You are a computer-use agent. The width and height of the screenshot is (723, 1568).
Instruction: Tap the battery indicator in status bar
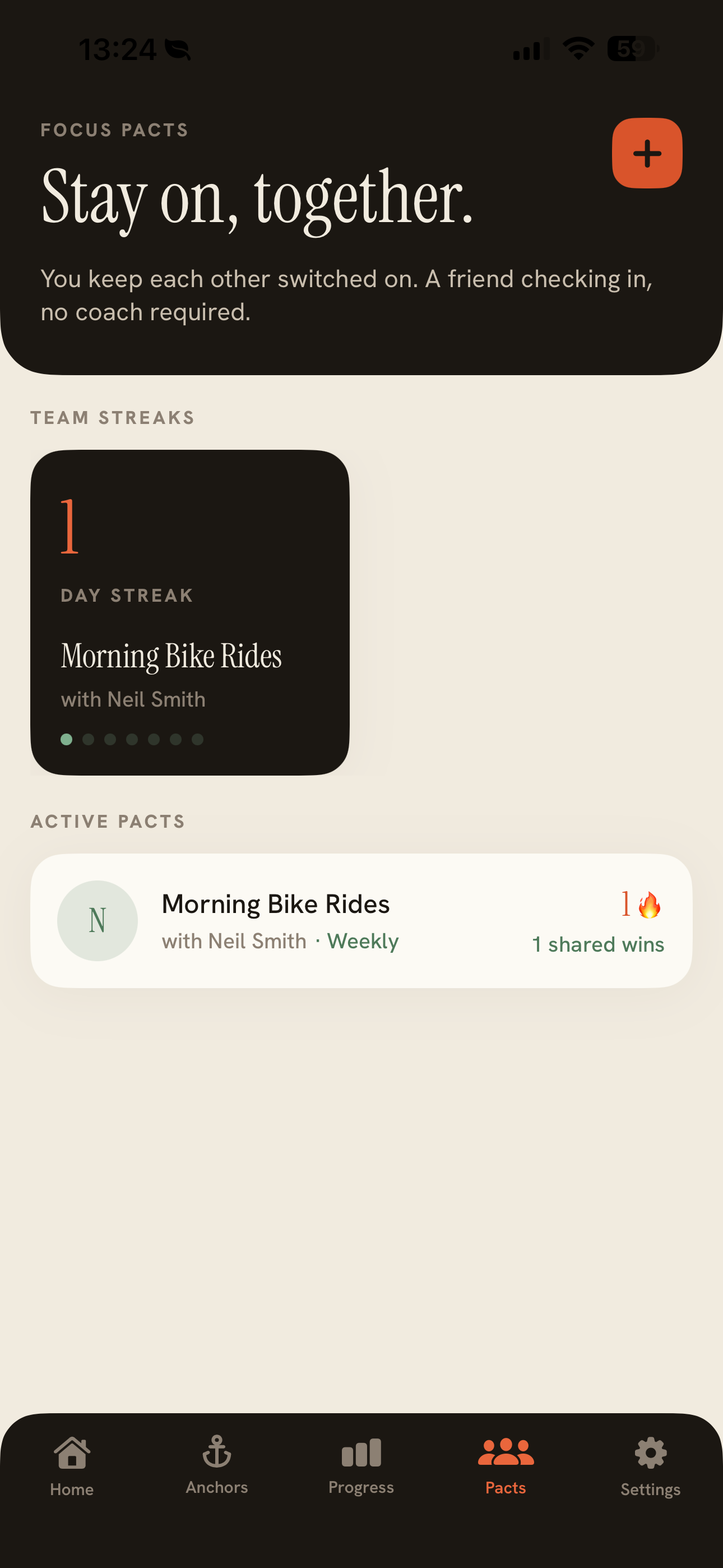tap(633, 49)
